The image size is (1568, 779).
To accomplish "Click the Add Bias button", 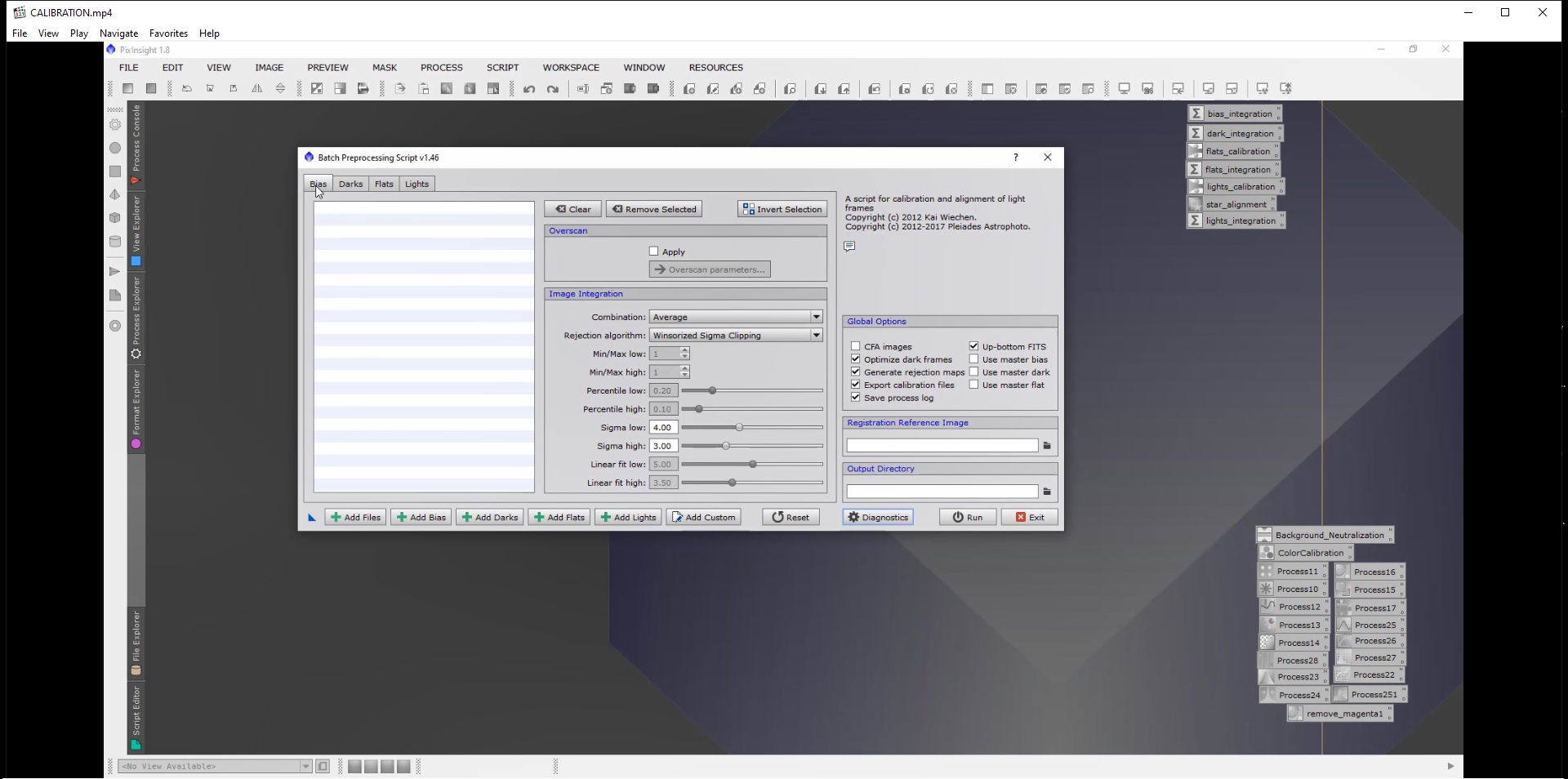I will (x=421, y=518).
